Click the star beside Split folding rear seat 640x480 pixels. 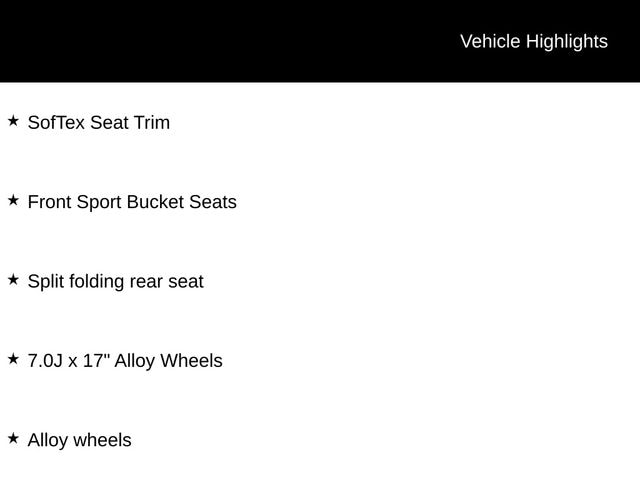13,280
